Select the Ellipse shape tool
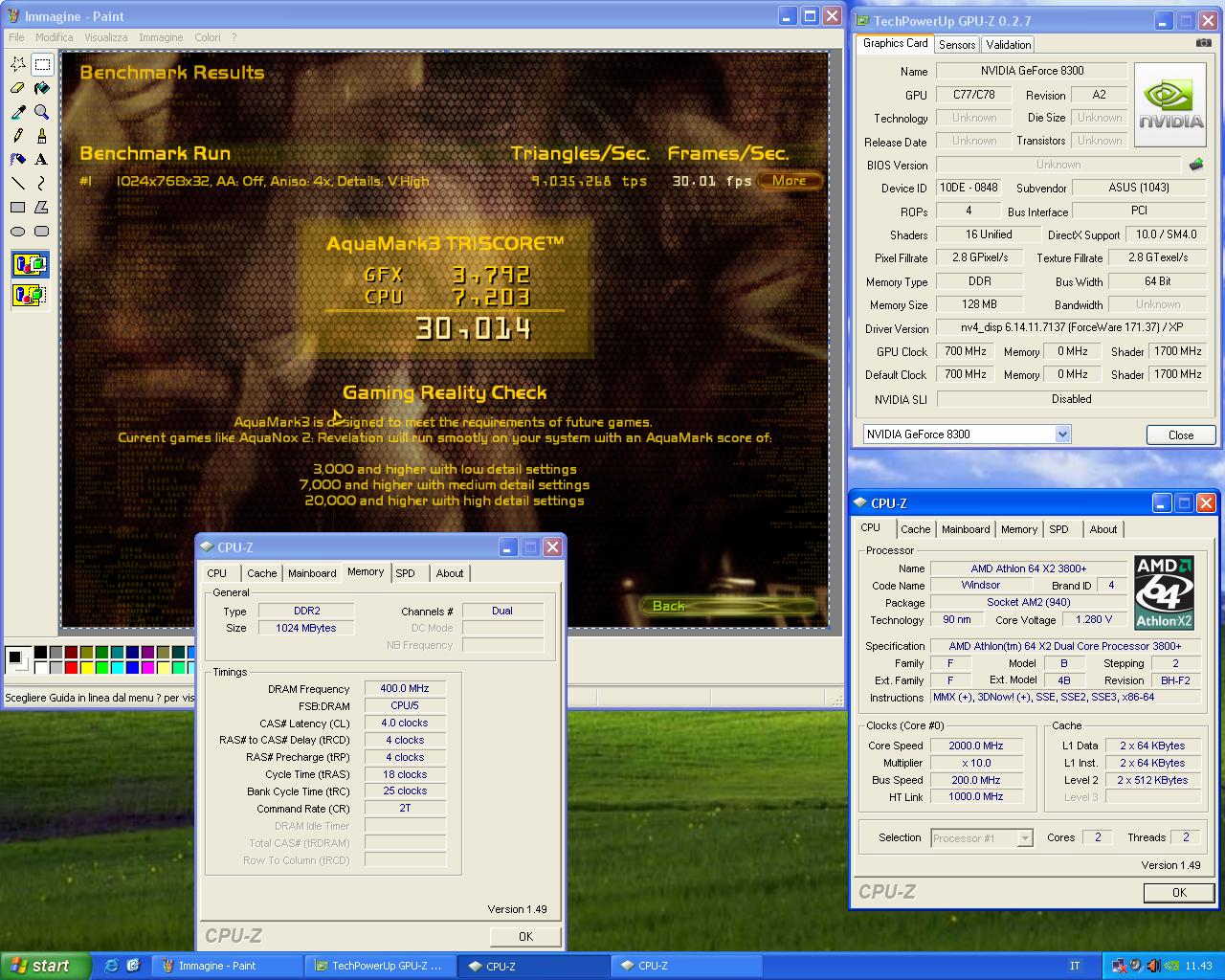This screenshot has width=1225, height=980. (17, 231)
